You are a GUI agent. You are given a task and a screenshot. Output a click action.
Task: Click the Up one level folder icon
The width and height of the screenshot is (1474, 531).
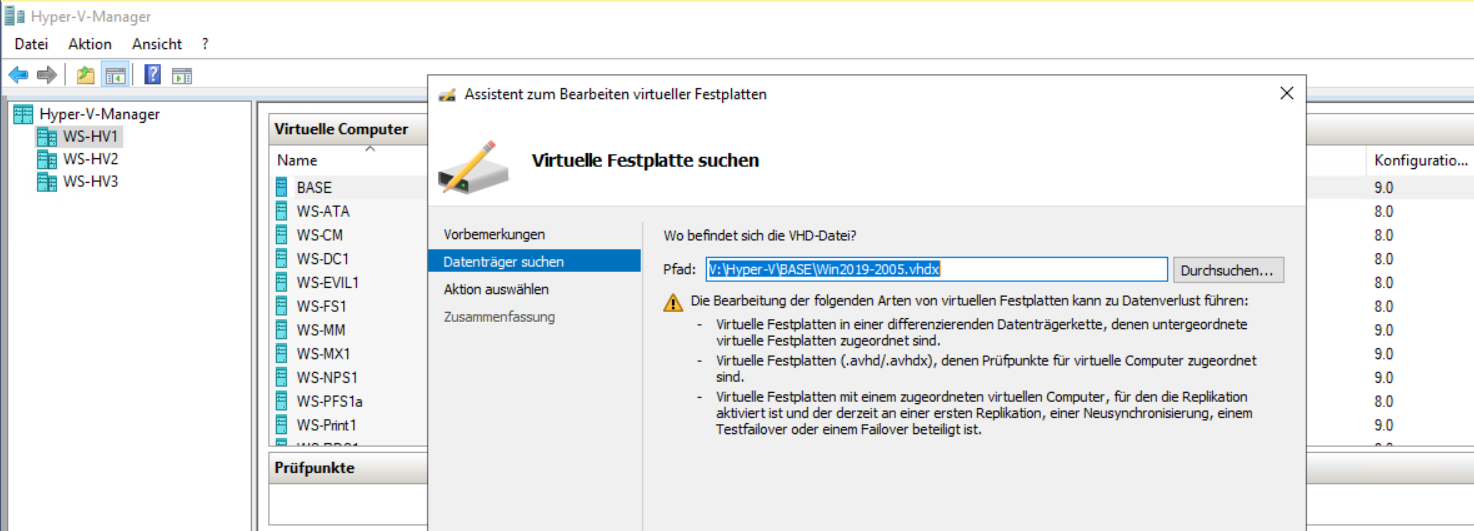(86, 75)
